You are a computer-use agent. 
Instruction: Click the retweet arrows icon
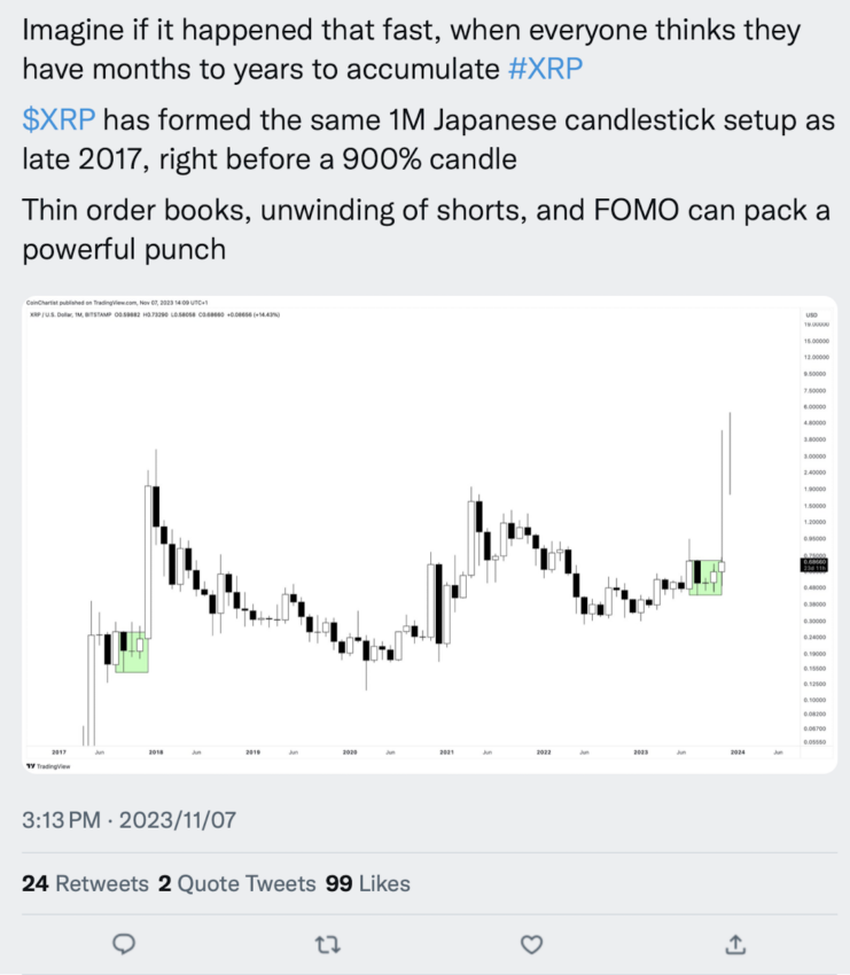(x=327, y=943)
